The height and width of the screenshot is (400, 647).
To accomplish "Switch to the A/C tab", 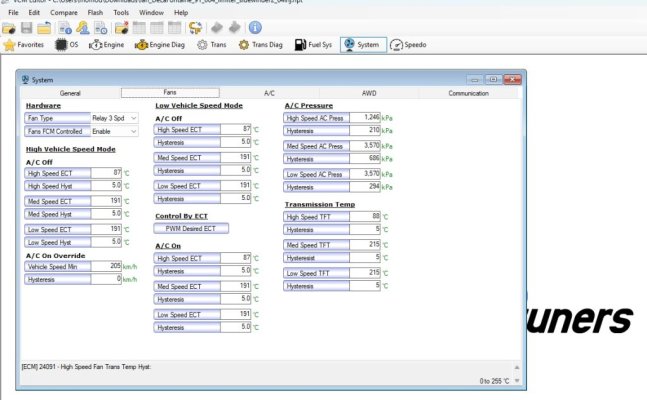I will [269, 93].
